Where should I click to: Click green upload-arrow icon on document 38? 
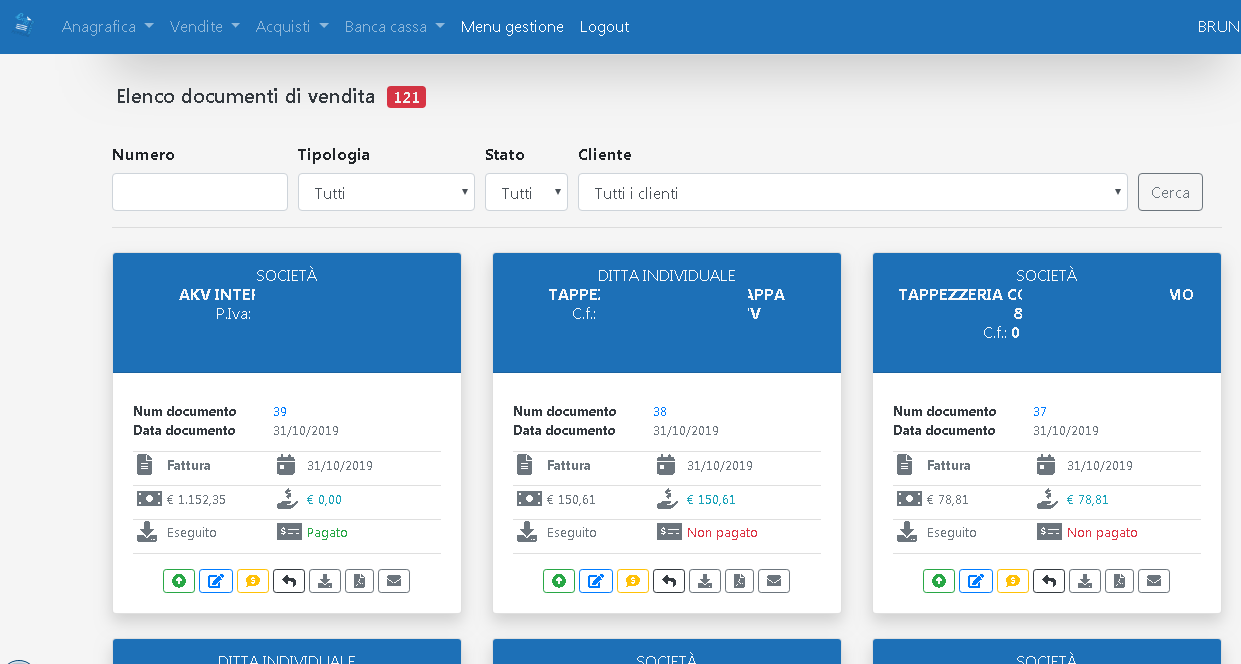pos(559,581)
